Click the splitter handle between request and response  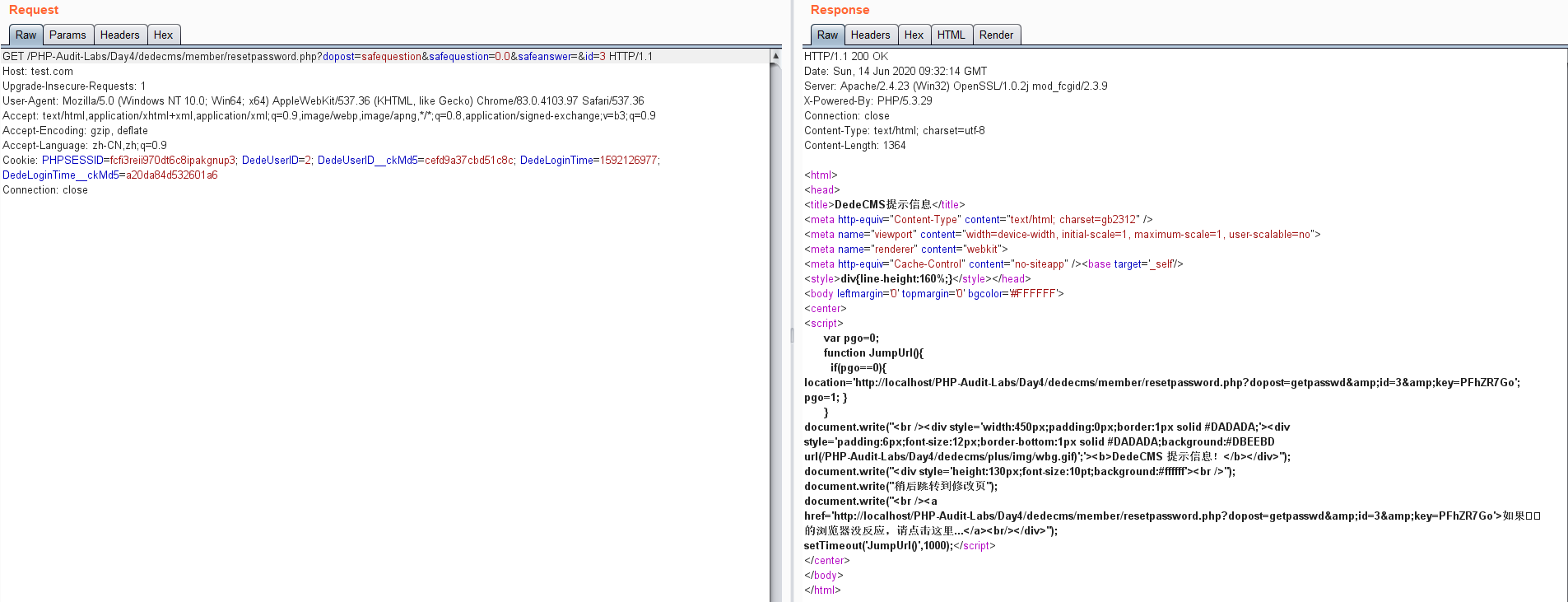click(x=792, y=335)
